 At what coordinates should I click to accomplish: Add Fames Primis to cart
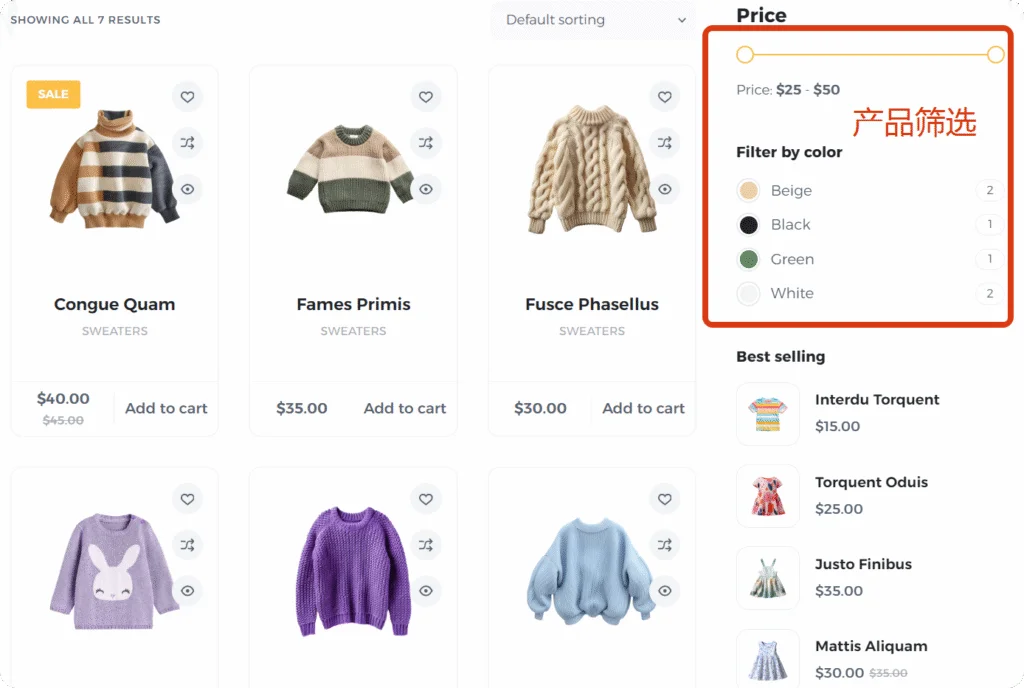click(x=405, y=408)
